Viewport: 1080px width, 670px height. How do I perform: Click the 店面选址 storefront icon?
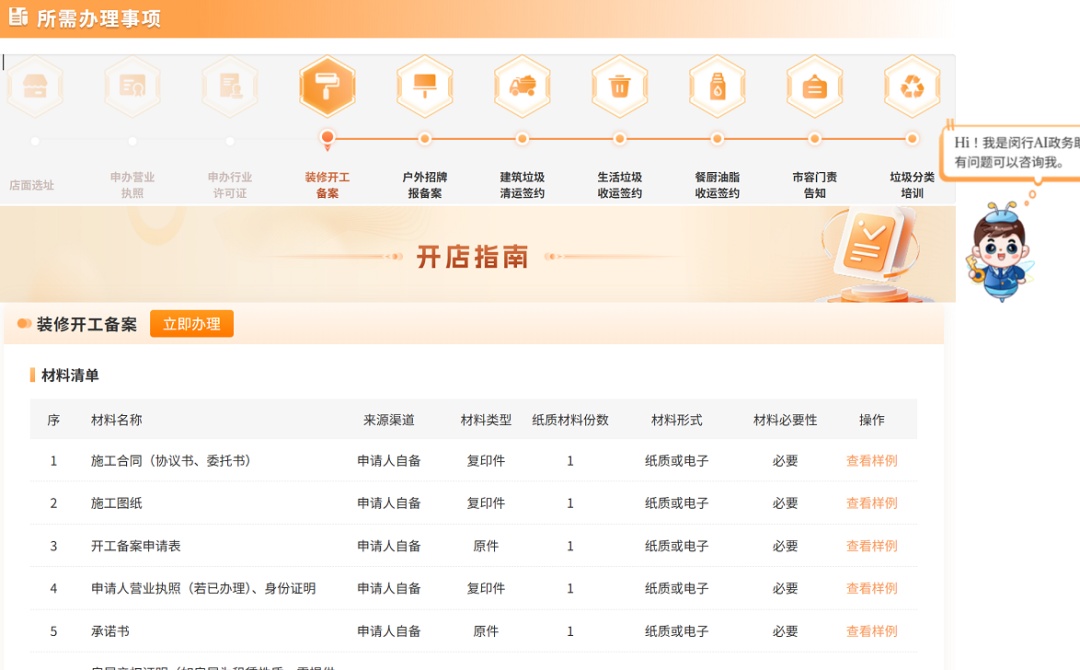[x=35, y=87]
